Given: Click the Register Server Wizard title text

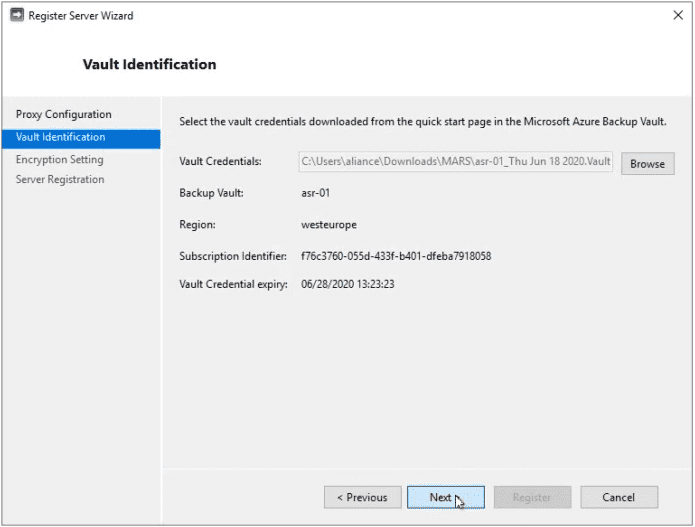Looking at the screenshot, I should click(x=81, y=16).
